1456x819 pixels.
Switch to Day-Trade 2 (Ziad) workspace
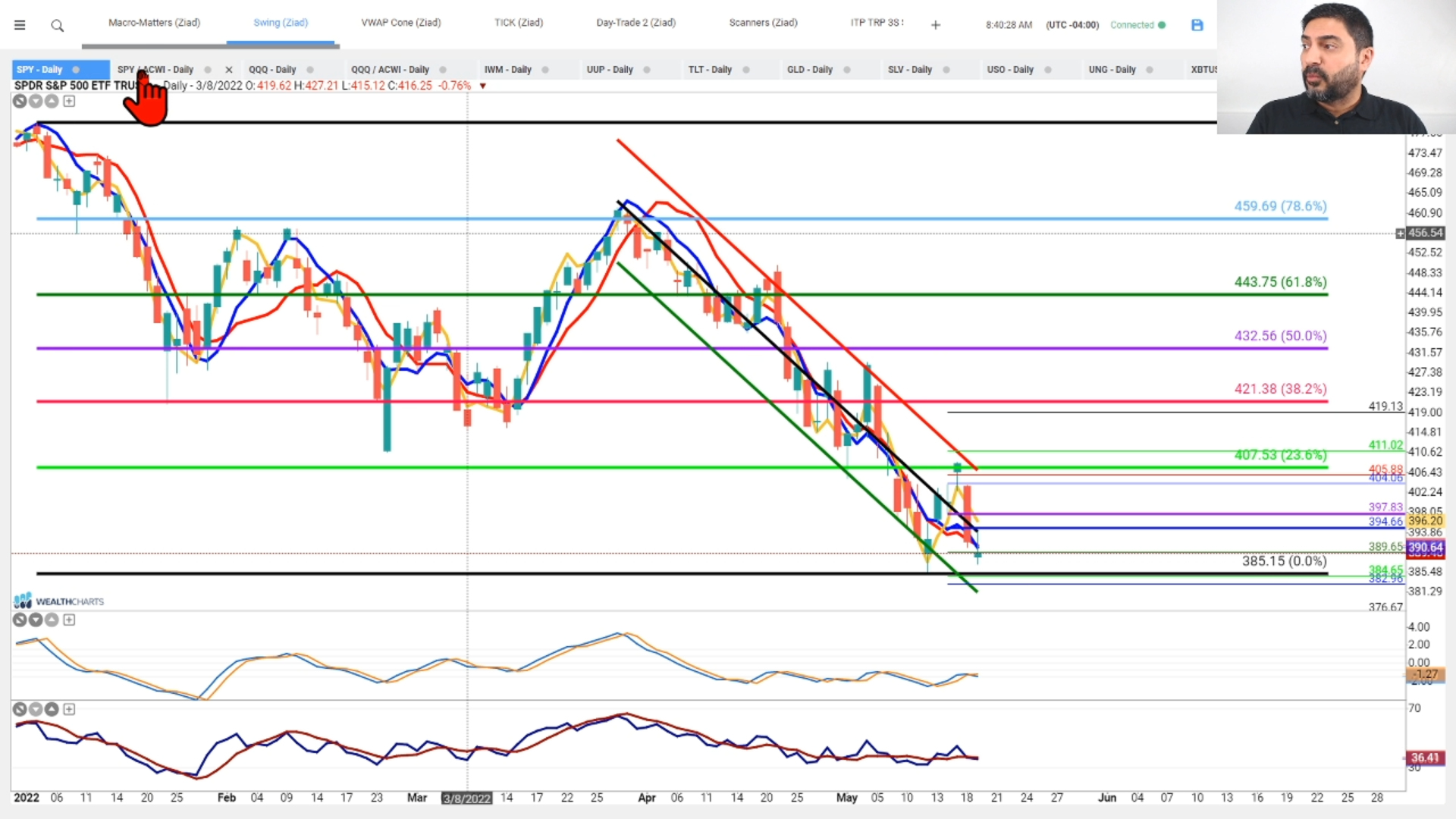coord(635,23)
